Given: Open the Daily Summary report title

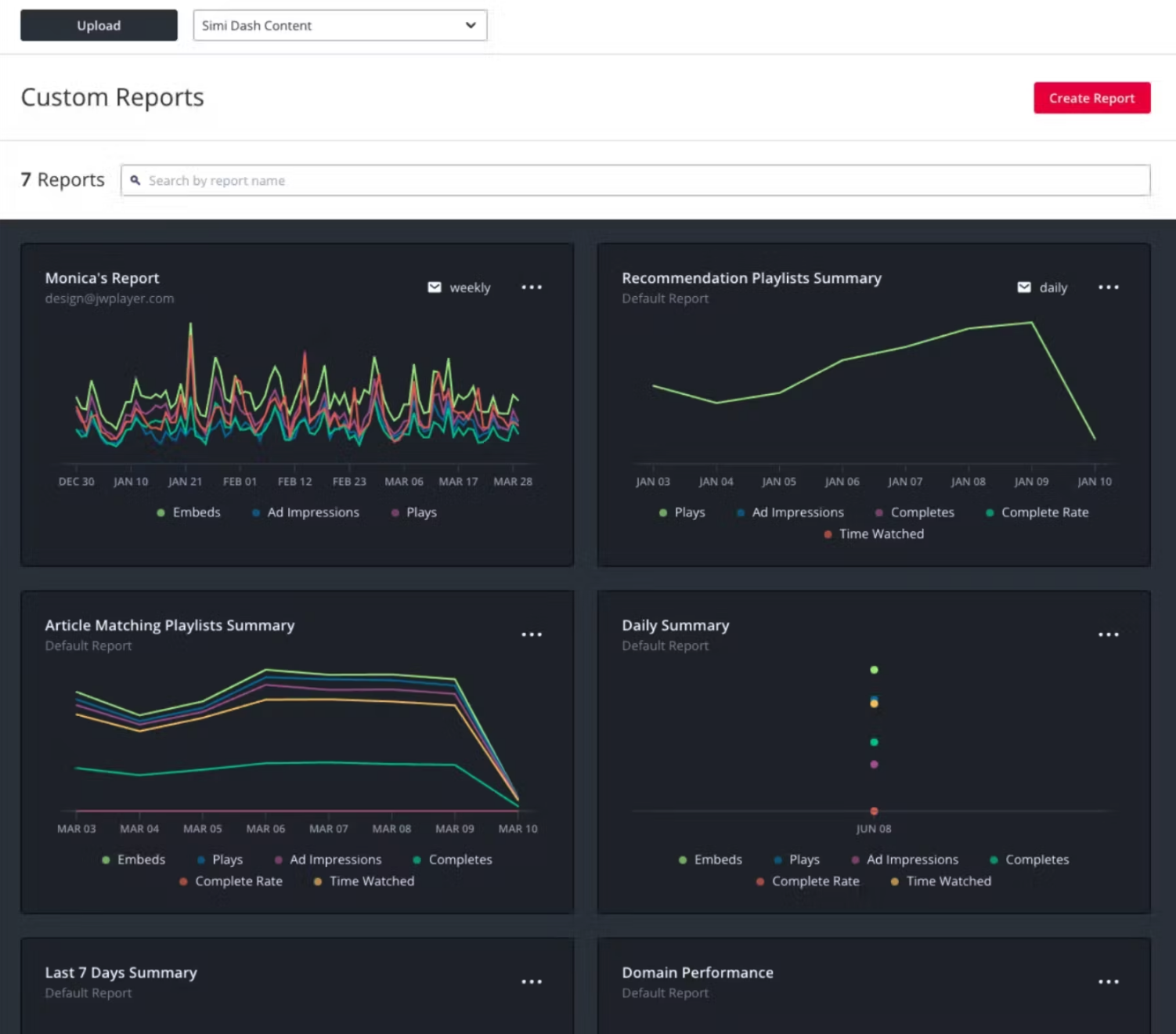Looking at the screenshot, I should tap(675, 625).
